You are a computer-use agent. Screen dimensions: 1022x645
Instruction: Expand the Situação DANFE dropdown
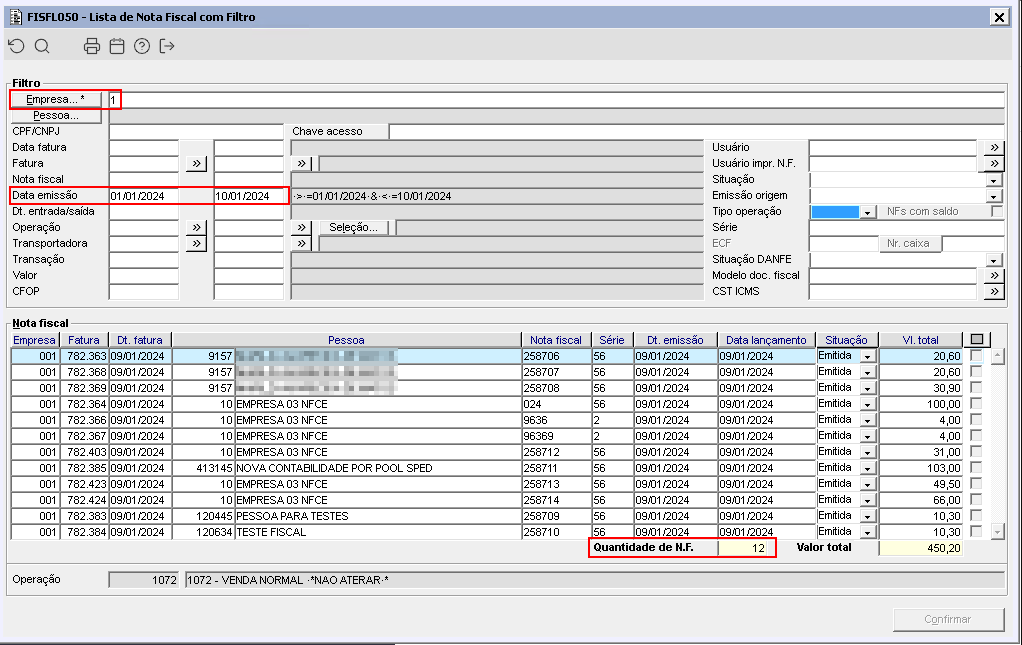(993, 260)
